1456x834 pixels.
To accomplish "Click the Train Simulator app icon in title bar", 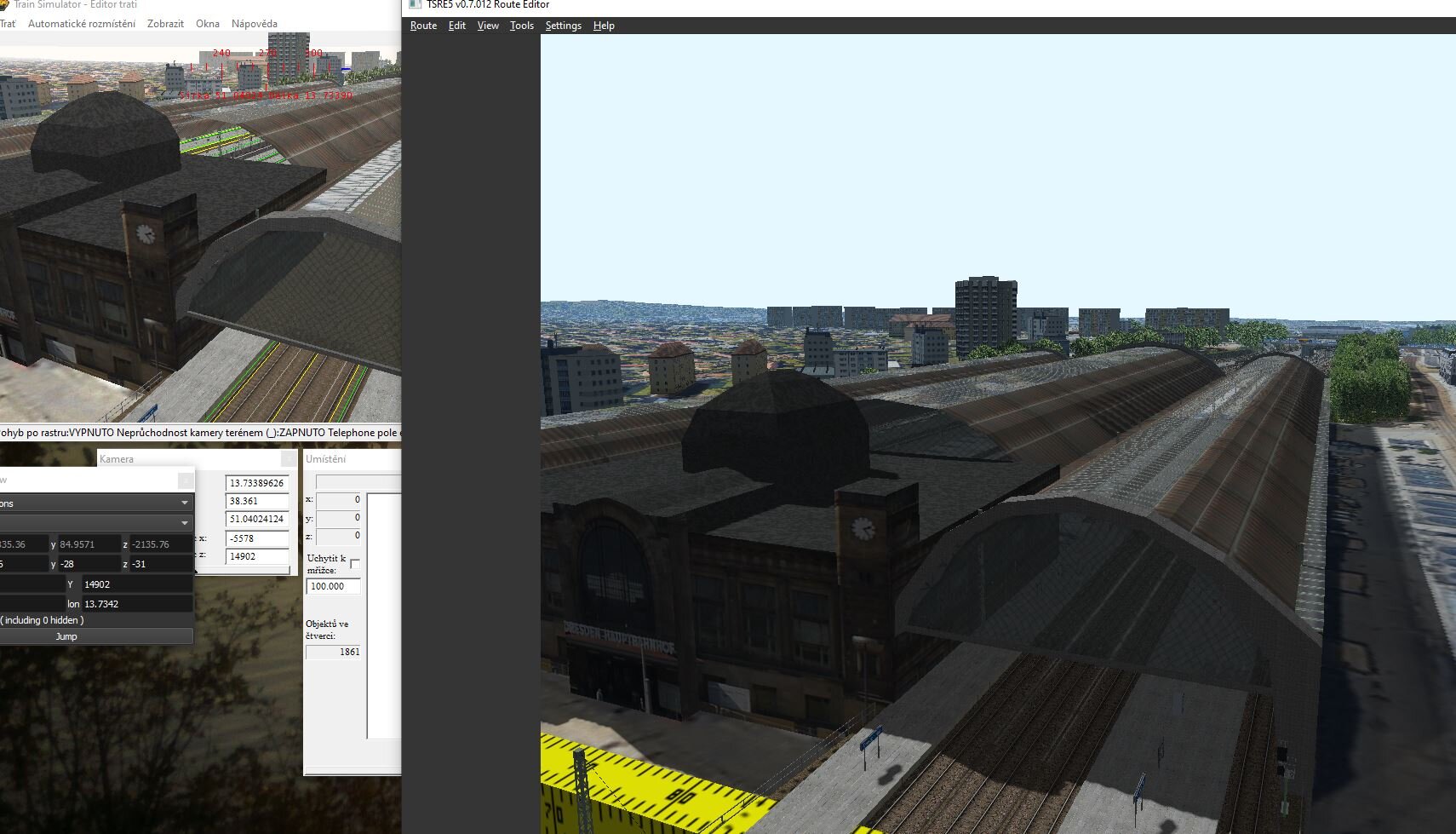I will (x=3, y=4).
